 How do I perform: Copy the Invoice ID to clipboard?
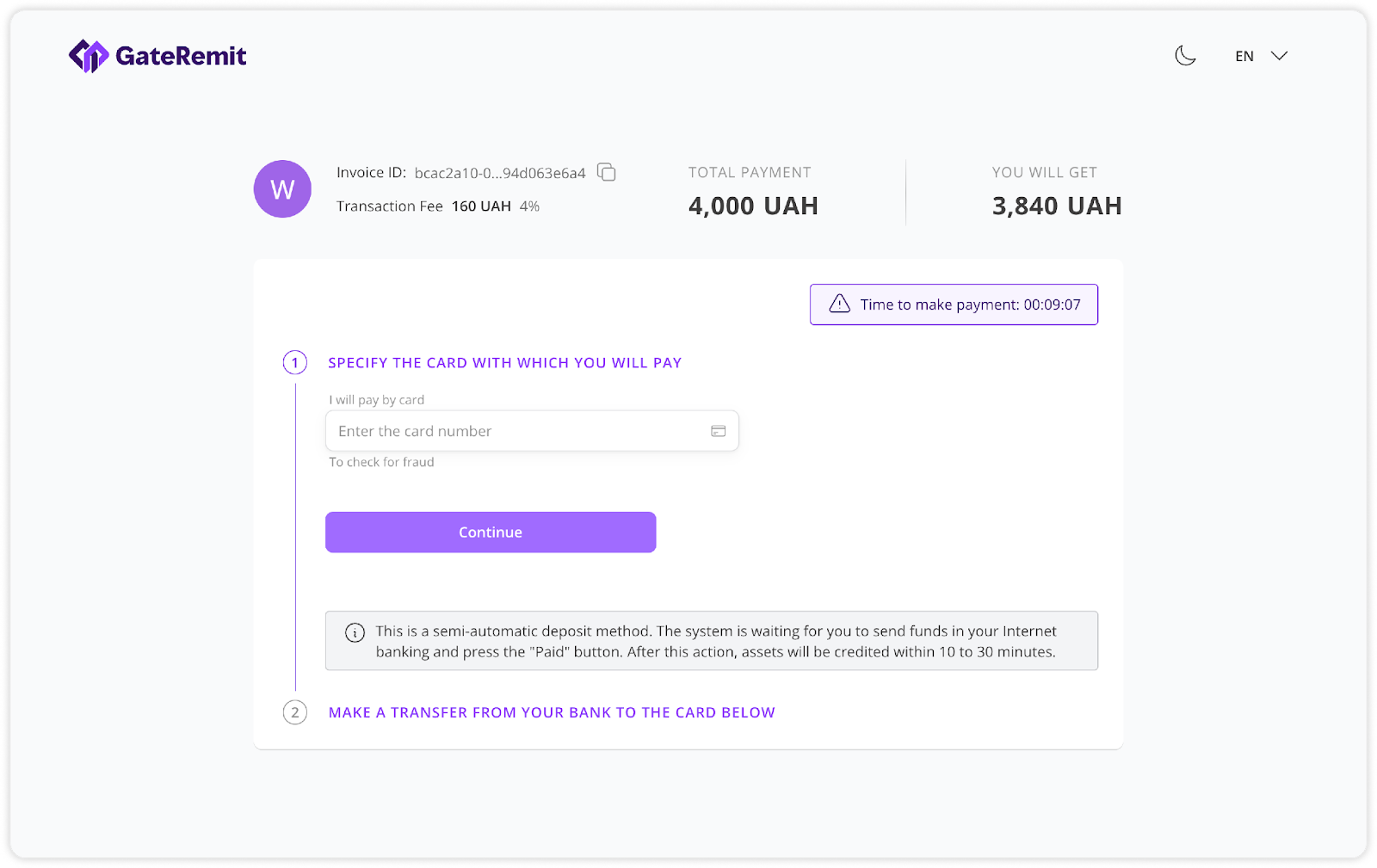pos(607,172)
